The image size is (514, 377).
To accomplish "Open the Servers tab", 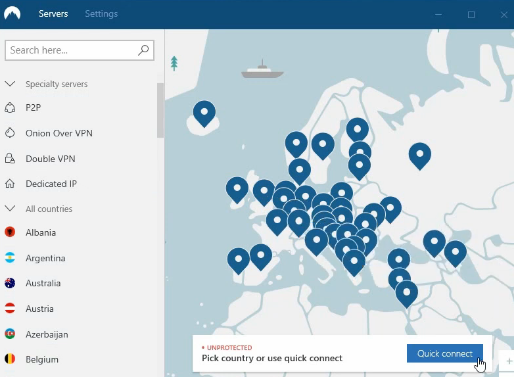I will tap(53, 14).
